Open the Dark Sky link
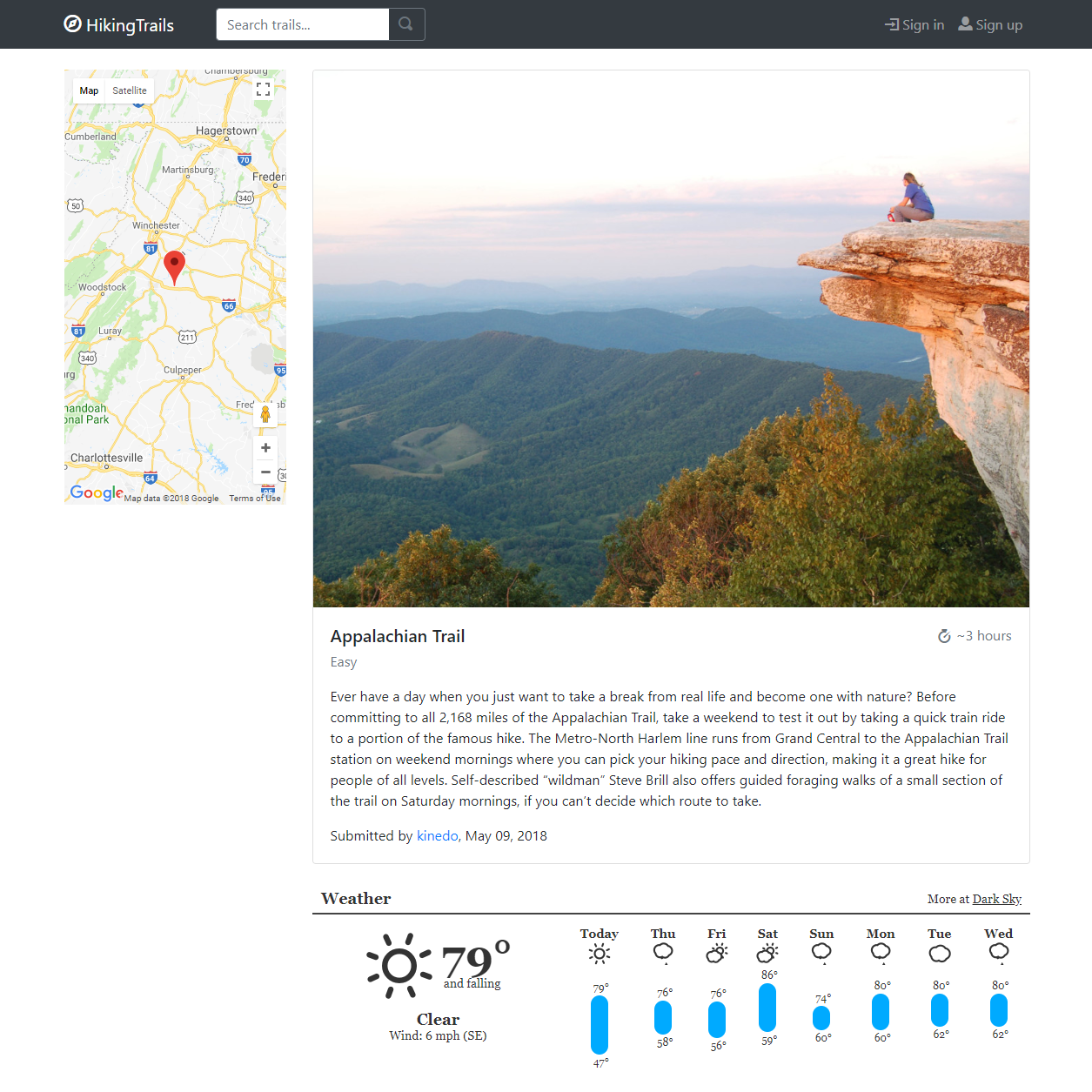The width and height of the screenshot is (1092, 1092). point(997,899)
